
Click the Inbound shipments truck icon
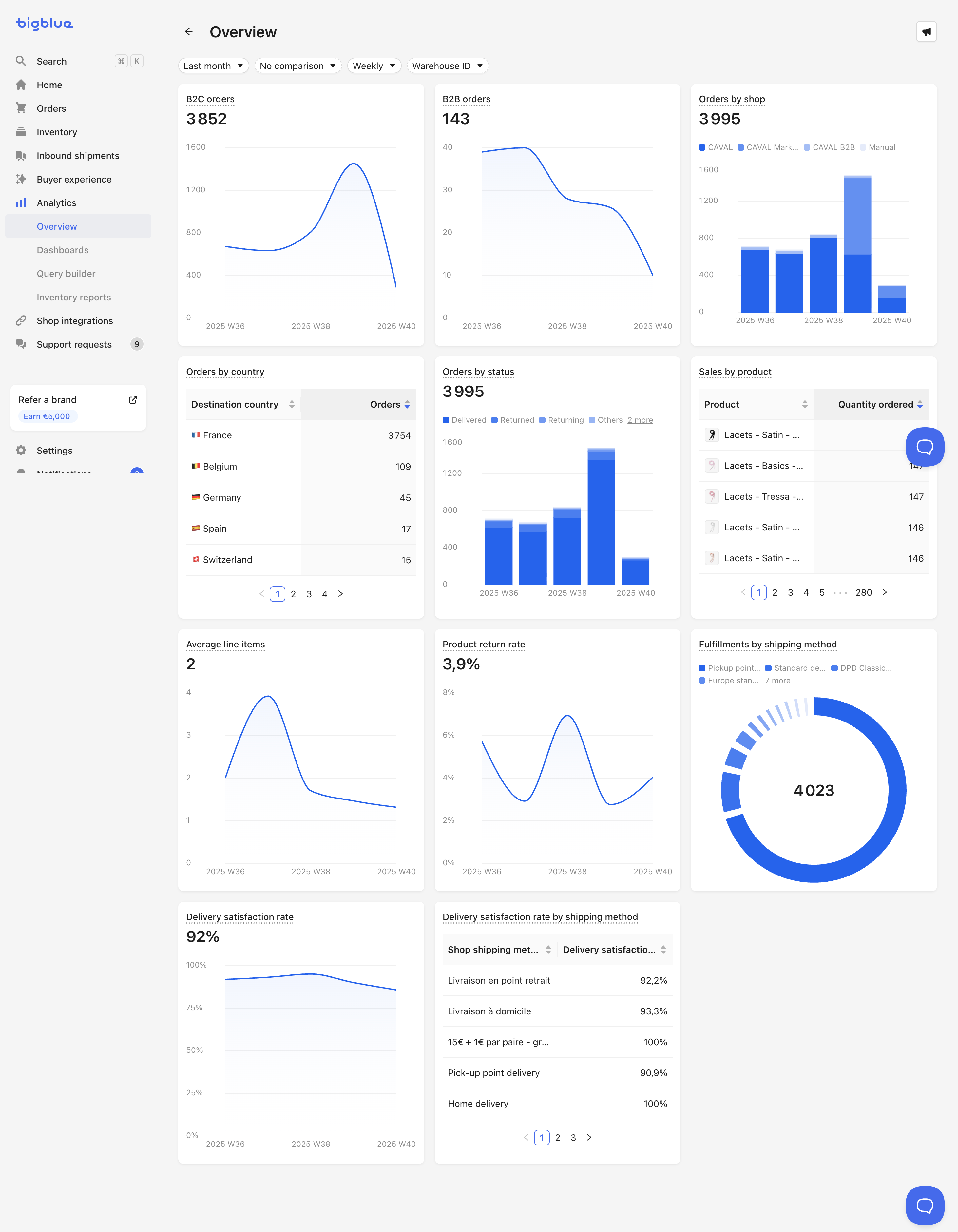tap(21, 156)
